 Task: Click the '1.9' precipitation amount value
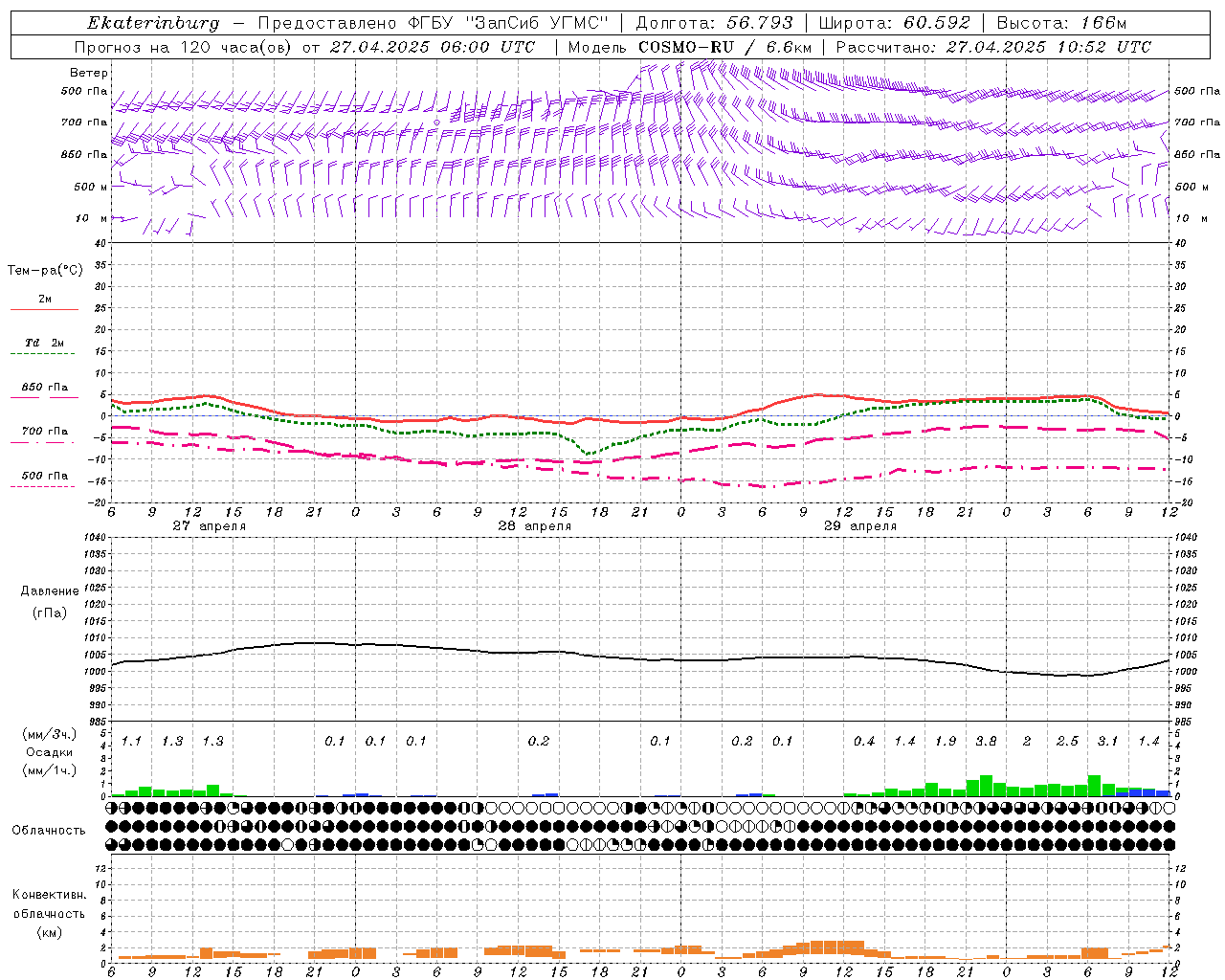946,742
